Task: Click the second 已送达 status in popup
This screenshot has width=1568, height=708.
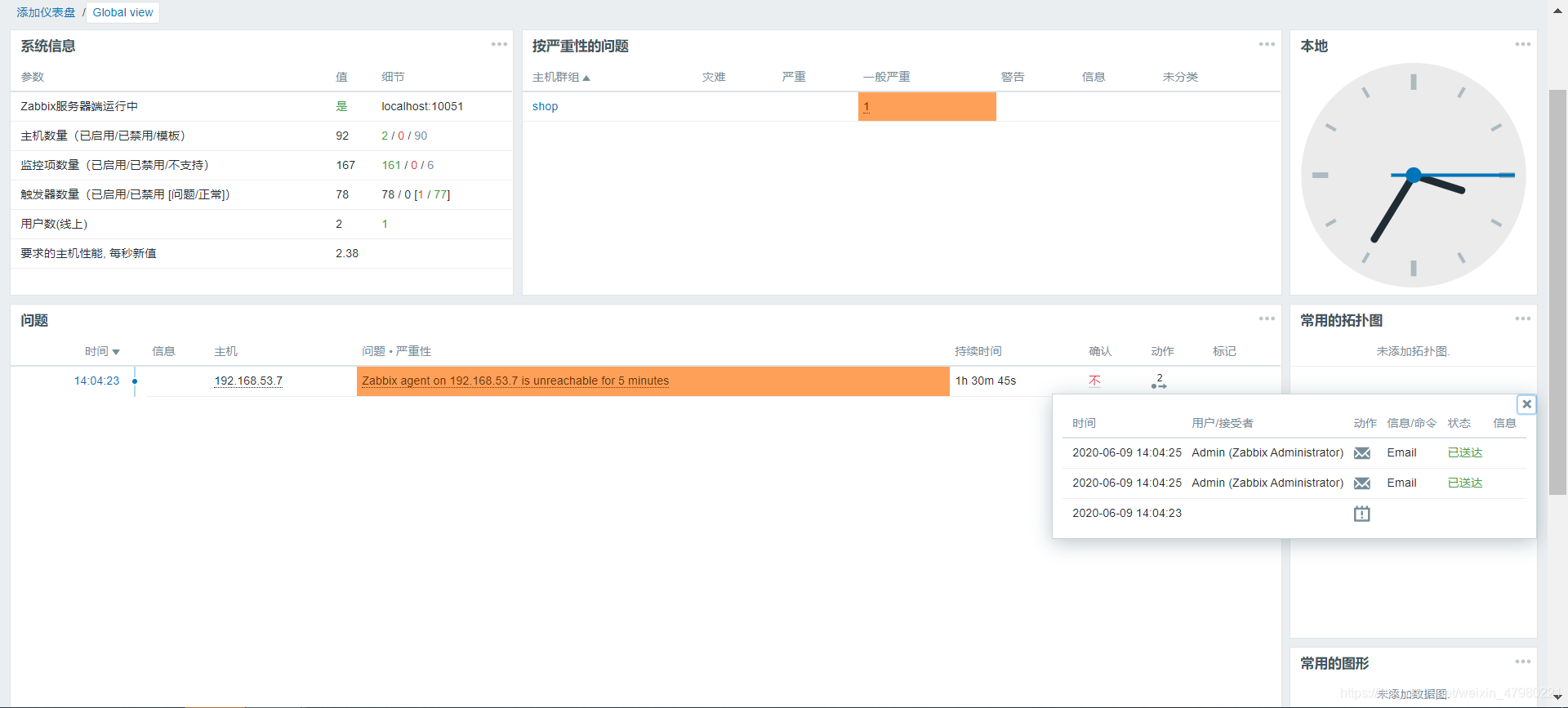Action: click(x=1465, y=483)
